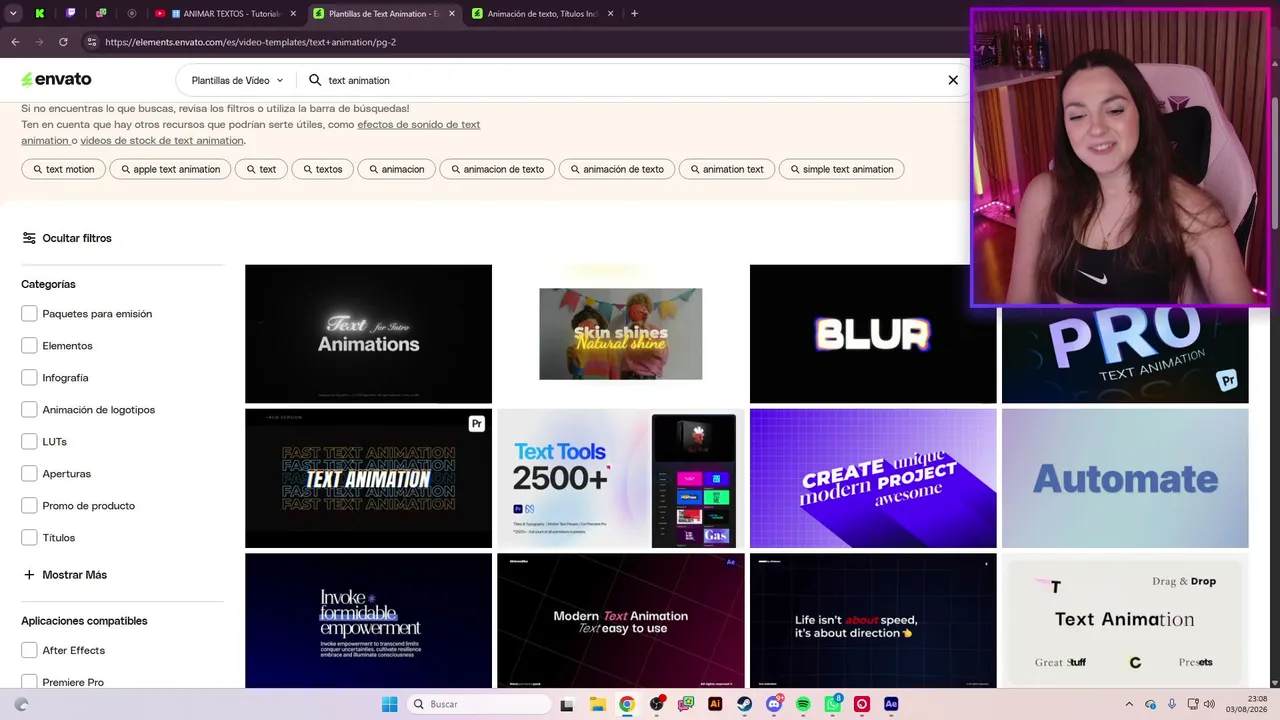Enable the Animación de logotipos filter
Viewport: 1280px width, 720px height.
(x=29, y=410)
